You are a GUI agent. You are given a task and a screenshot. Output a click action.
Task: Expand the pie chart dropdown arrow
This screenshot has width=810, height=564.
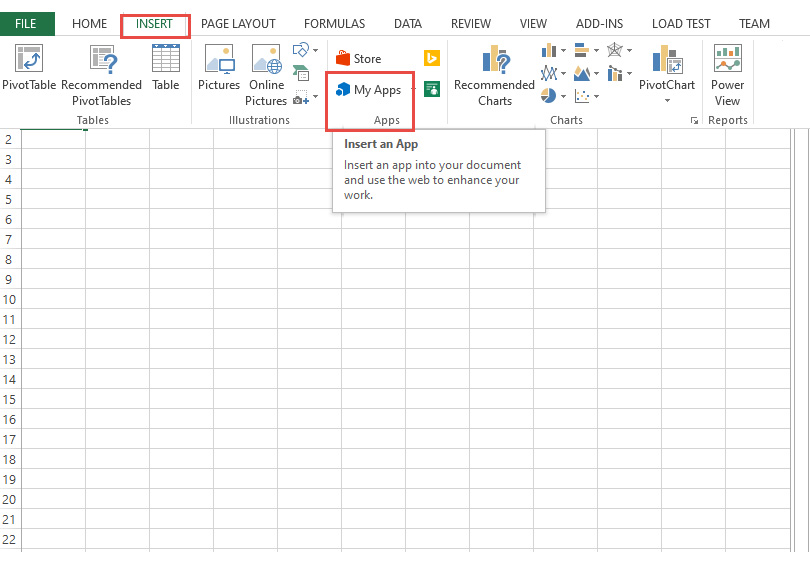(x=563, y=96)
